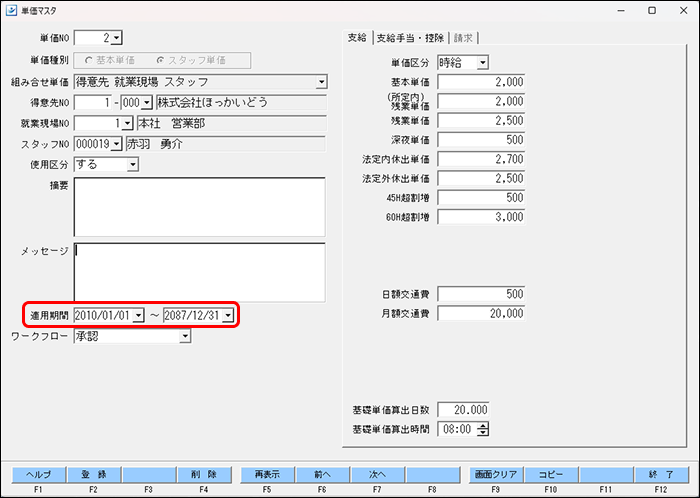Screen dimensions: 700x498
Task: Click the メッセージ text area
Action: pos(200,272)
